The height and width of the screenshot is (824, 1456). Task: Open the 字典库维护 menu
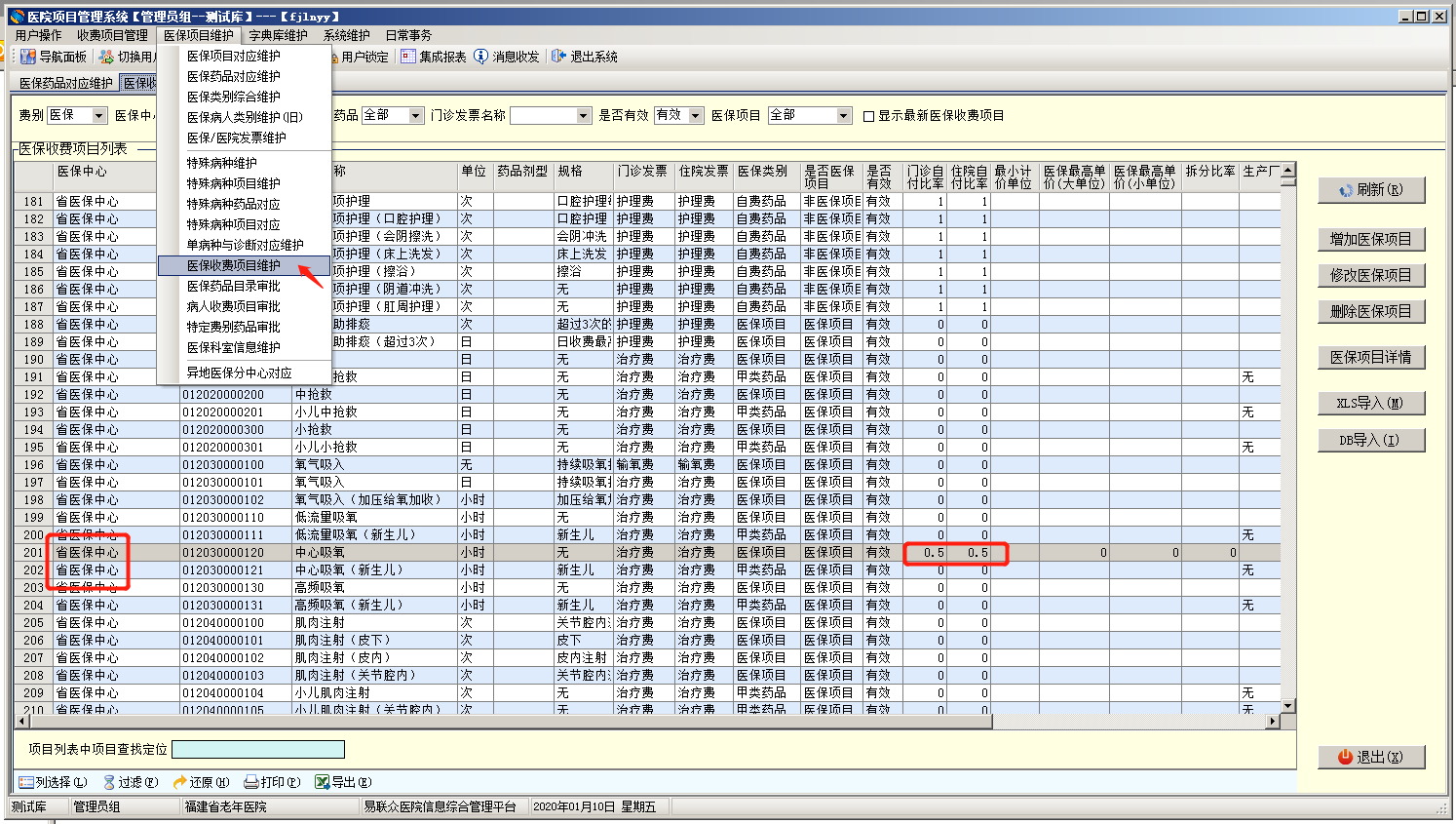tap(278, 35)
